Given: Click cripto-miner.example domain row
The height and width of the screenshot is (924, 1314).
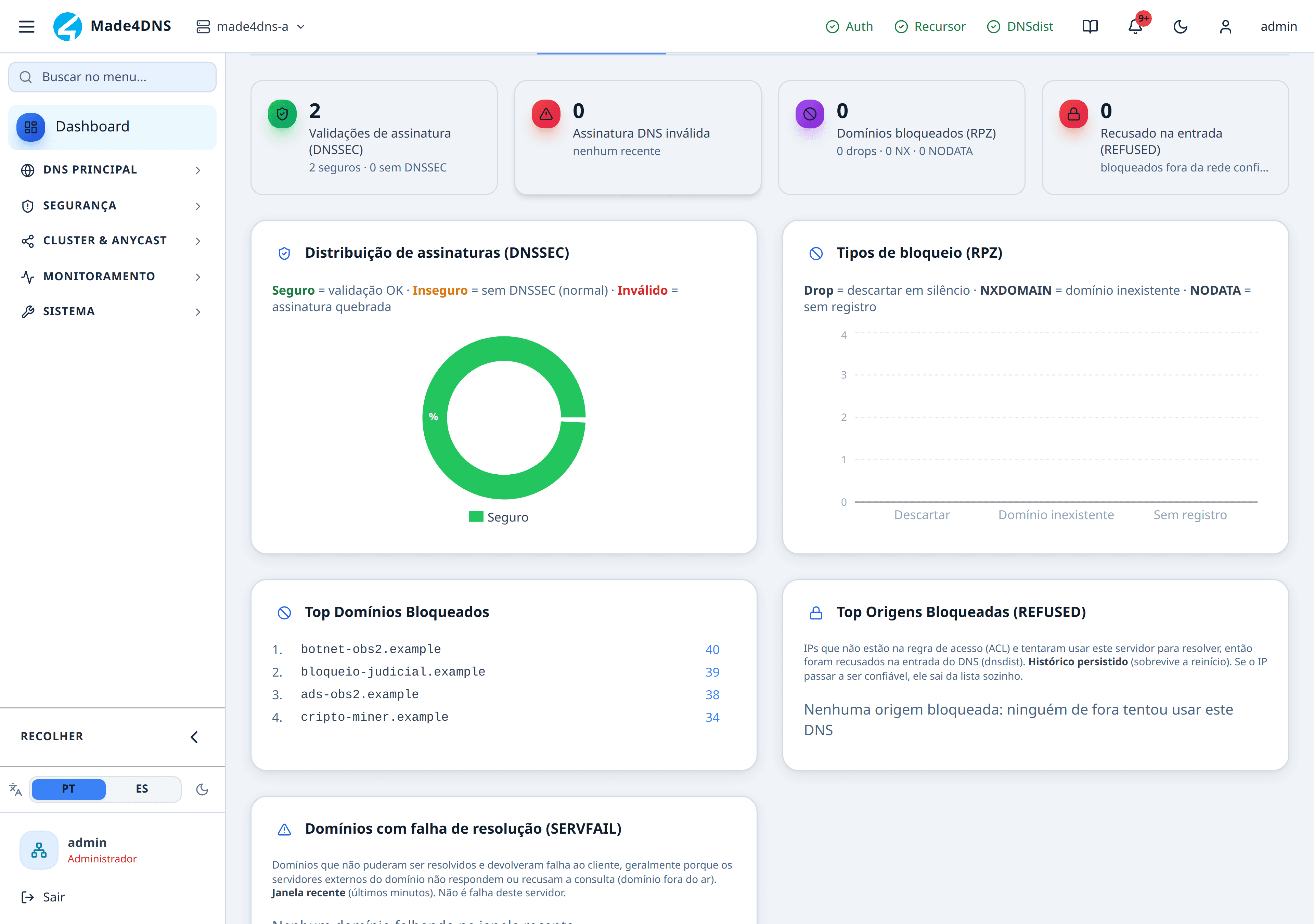Looking at the screenshot, I should (495, 717).
